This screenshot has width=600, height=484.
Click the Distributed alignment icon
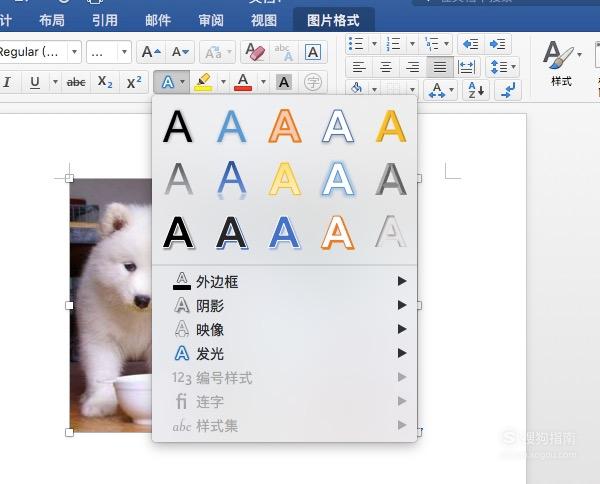(466, 67)
